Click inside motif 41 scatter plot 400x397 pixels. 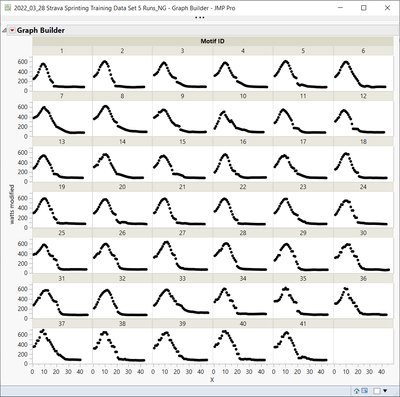(303, 346)
